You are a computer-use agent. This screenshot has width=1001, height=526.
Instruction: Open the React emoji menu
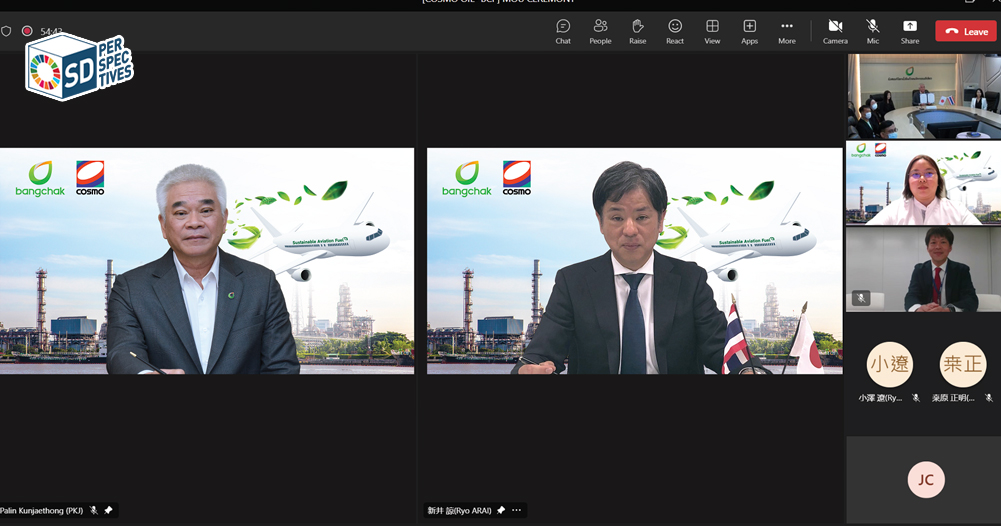675,31
